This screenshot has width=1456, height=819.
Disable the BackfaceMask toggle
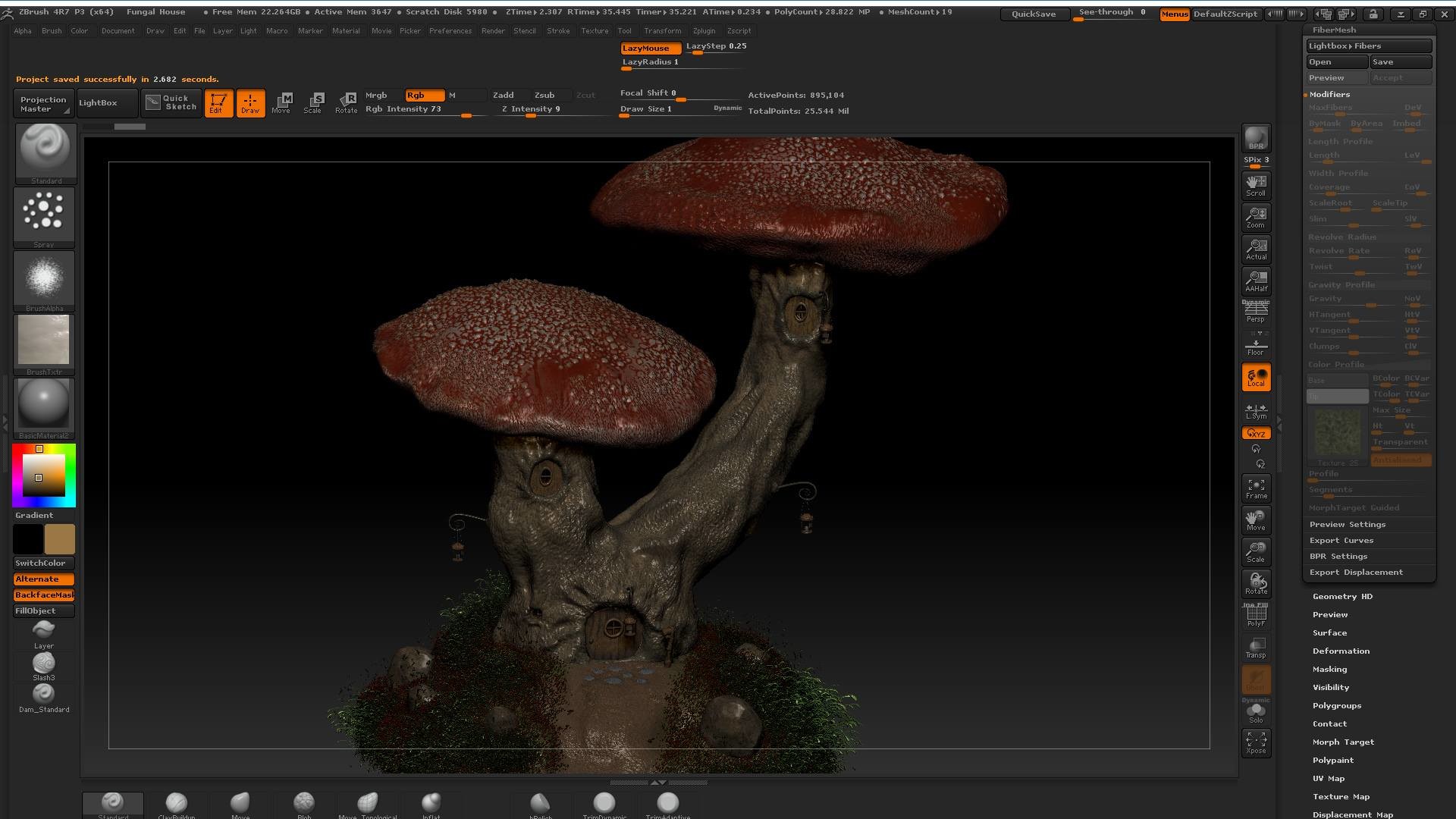point(44,595)
